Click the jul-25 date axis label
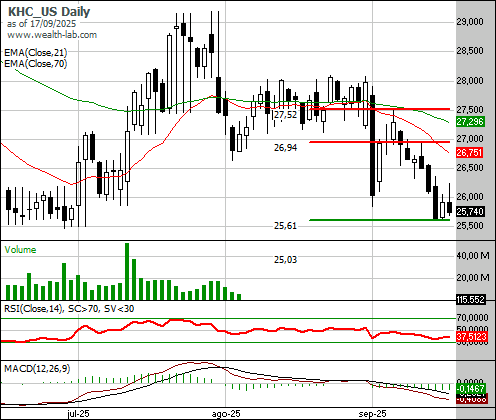Image resolution: width=496 pixels, height=420 pixels. [x=78, y=414]
